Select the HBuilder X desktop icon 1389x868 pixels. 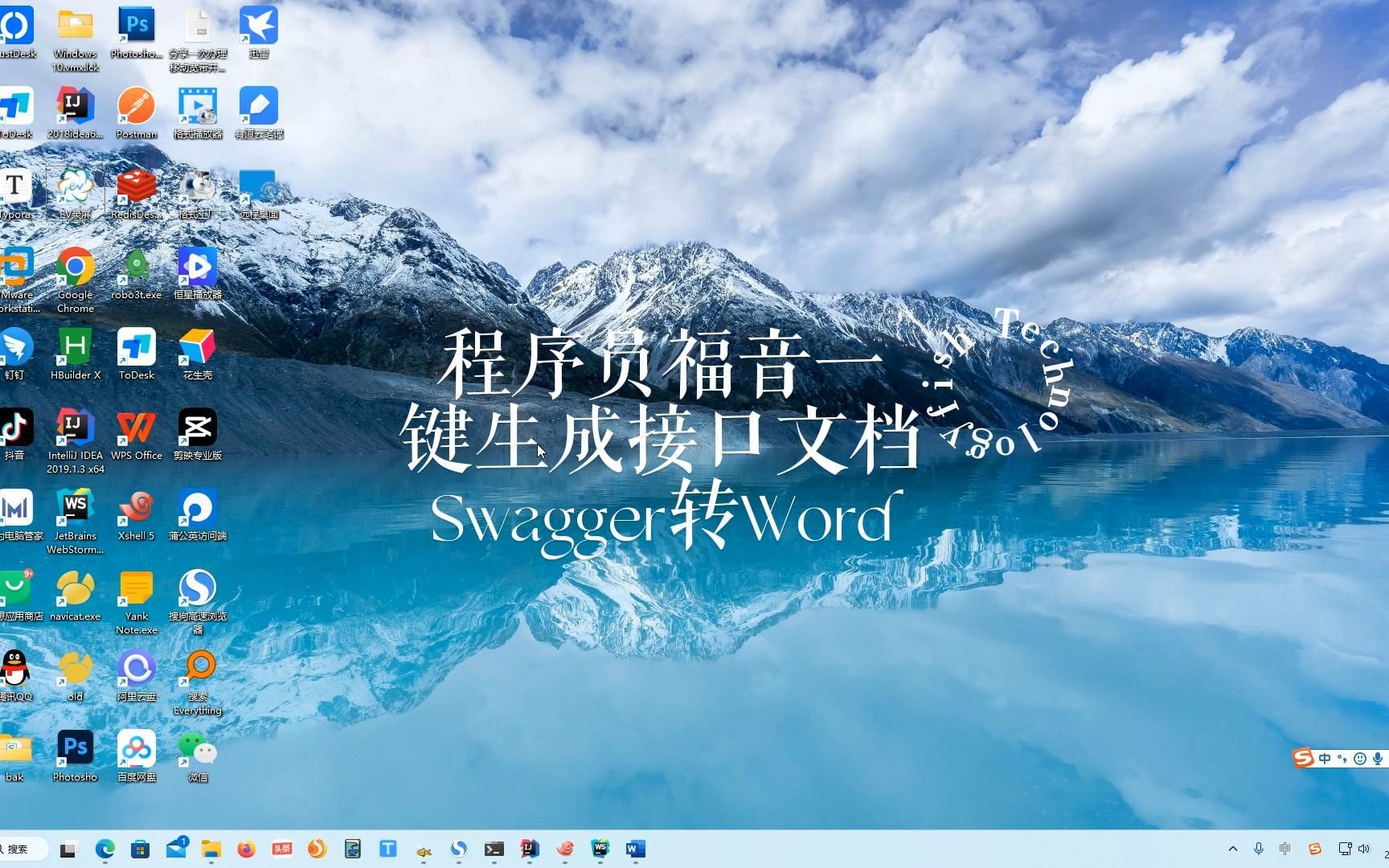(x=75, y=354)
